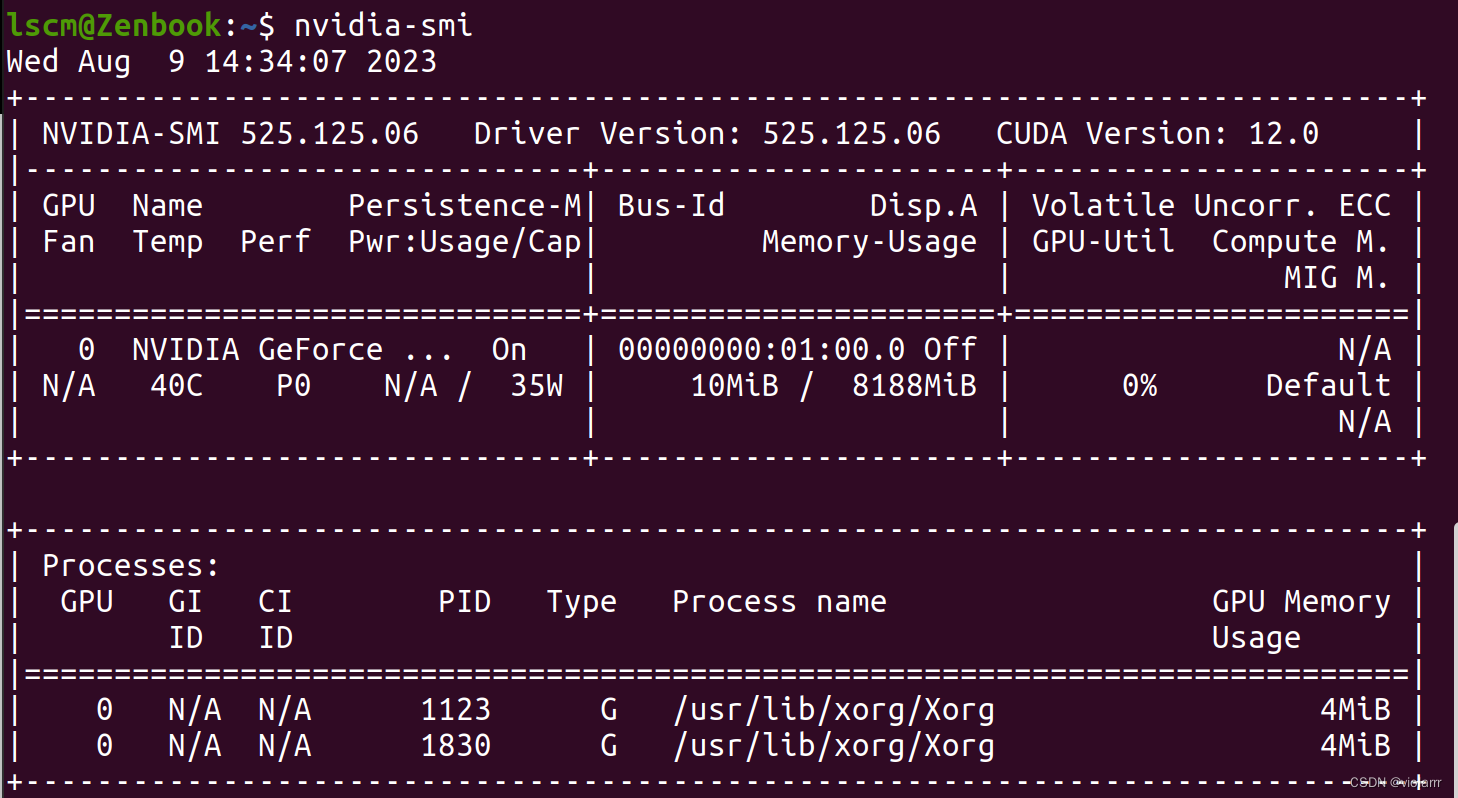Click the power cap value '35W'

pos(536,386)
